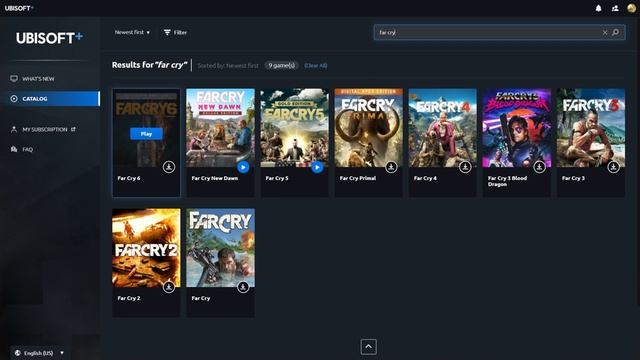This screenshot has height=360, width=640.
Task: Open the Far Cry Primal cover art
Action: (369, 128)
